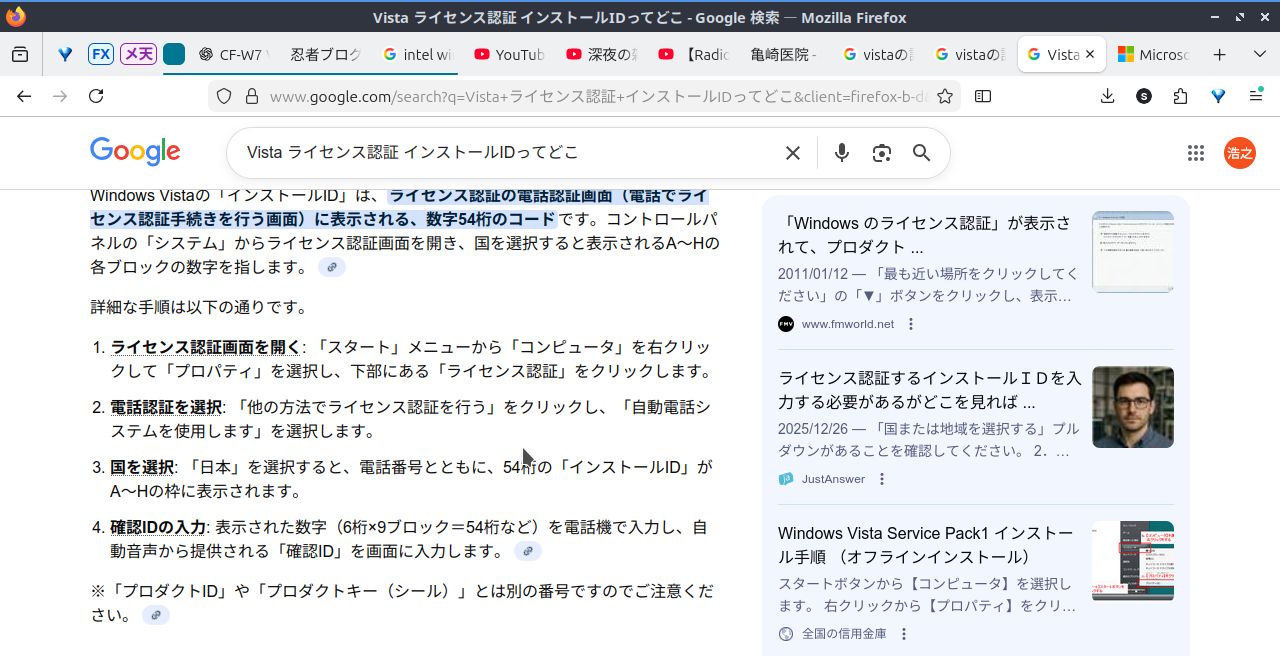
Task: Open the Firefox View button
Action: 20,55
